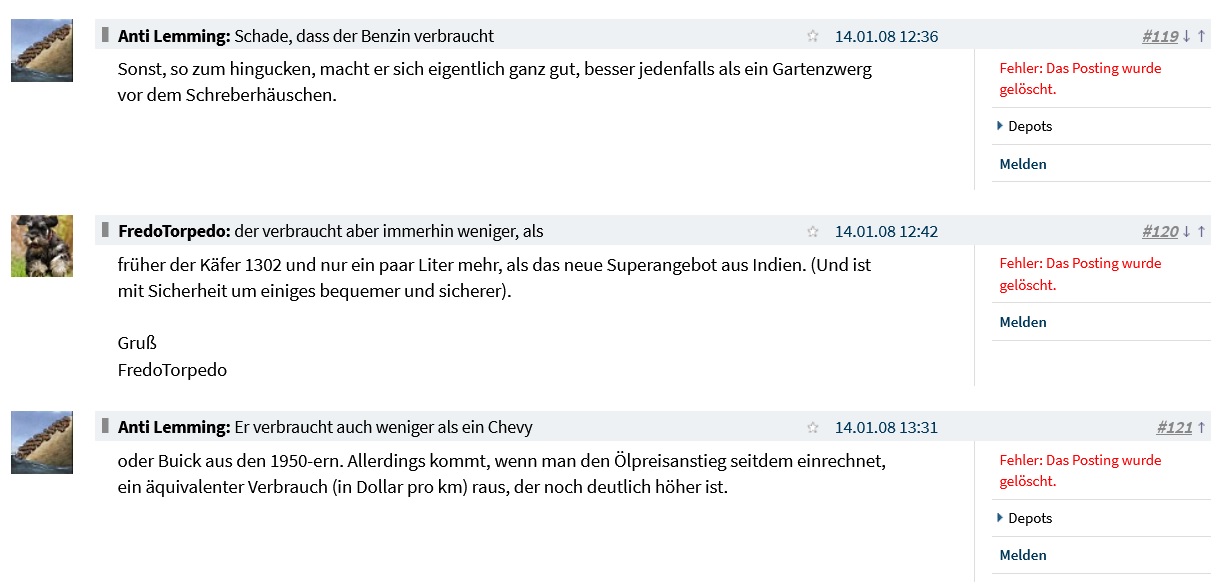Click the down arrow next to #119
The height and width of the screenshot is (586, 1228).
click(1188, 36)
